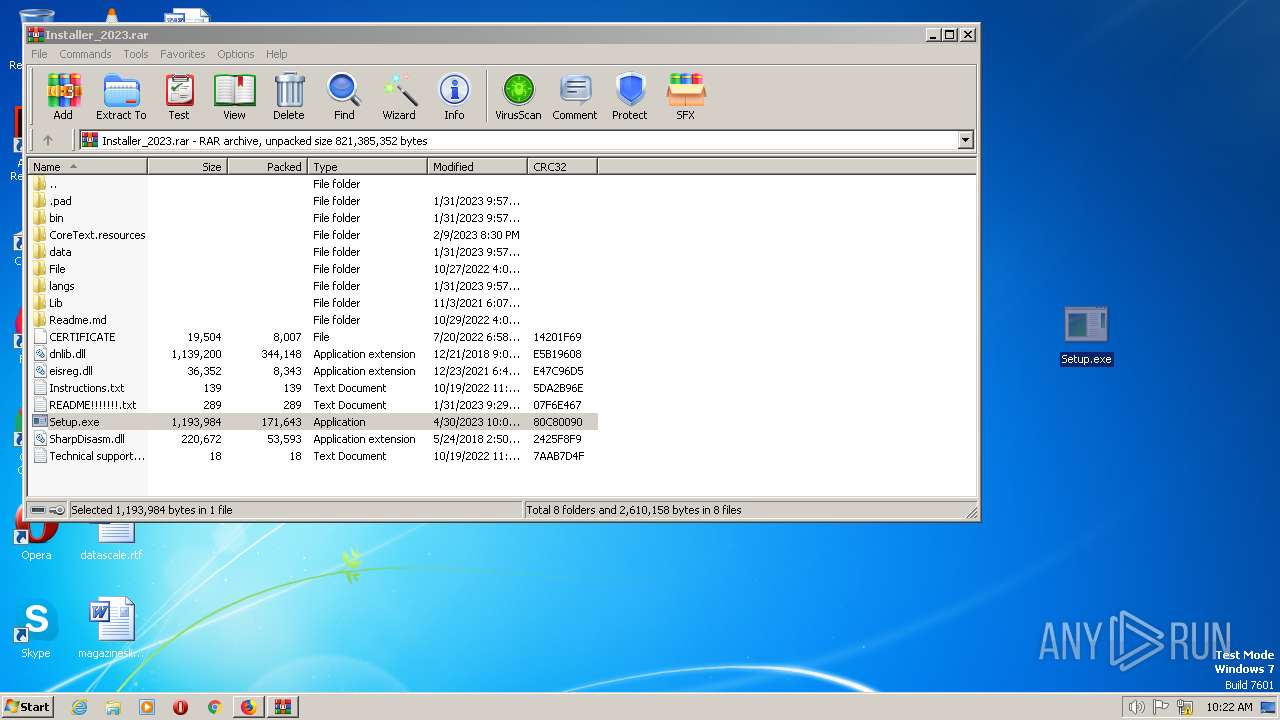The image size is (1280, 720).
Task: Select the File folder entry
Action: pyautogui.click(x=313, y=269)
